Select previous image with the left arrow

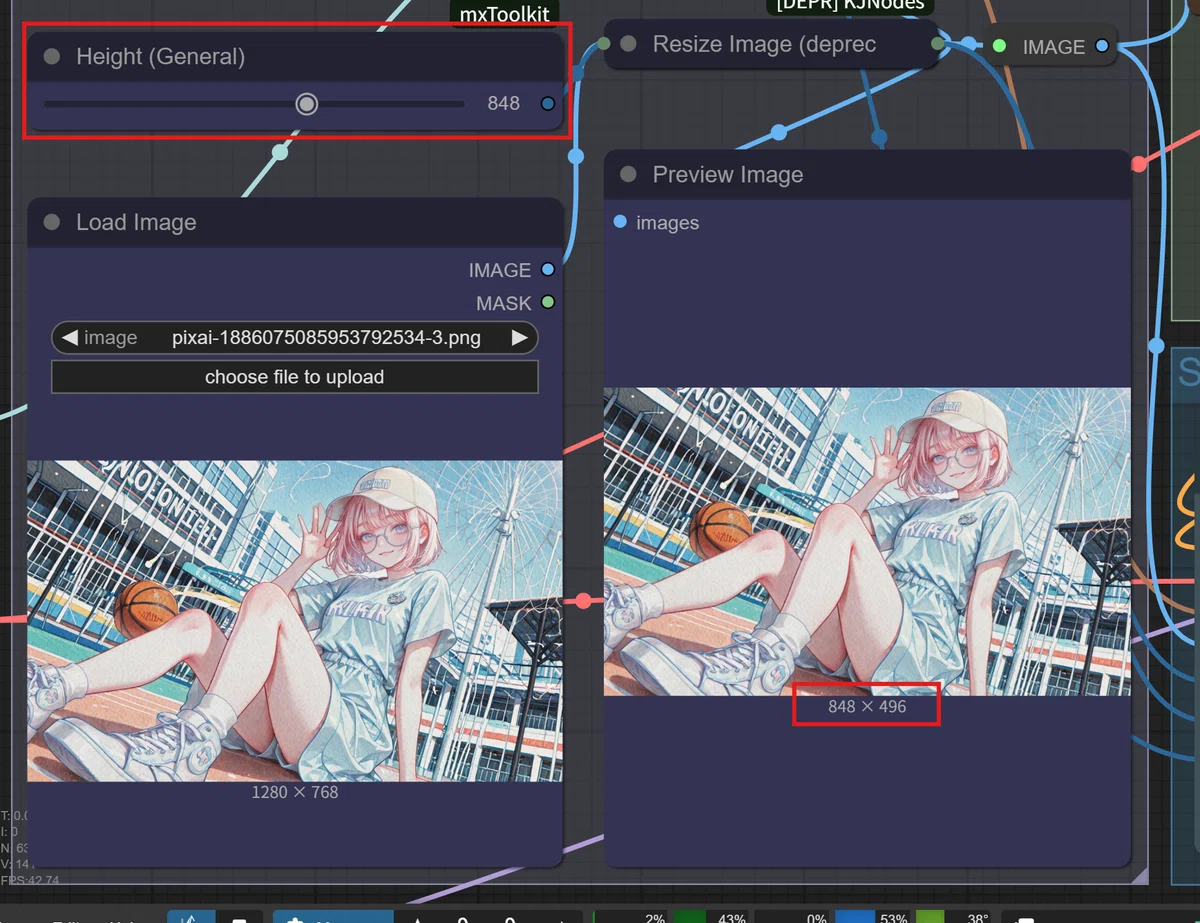coord(69,338)
